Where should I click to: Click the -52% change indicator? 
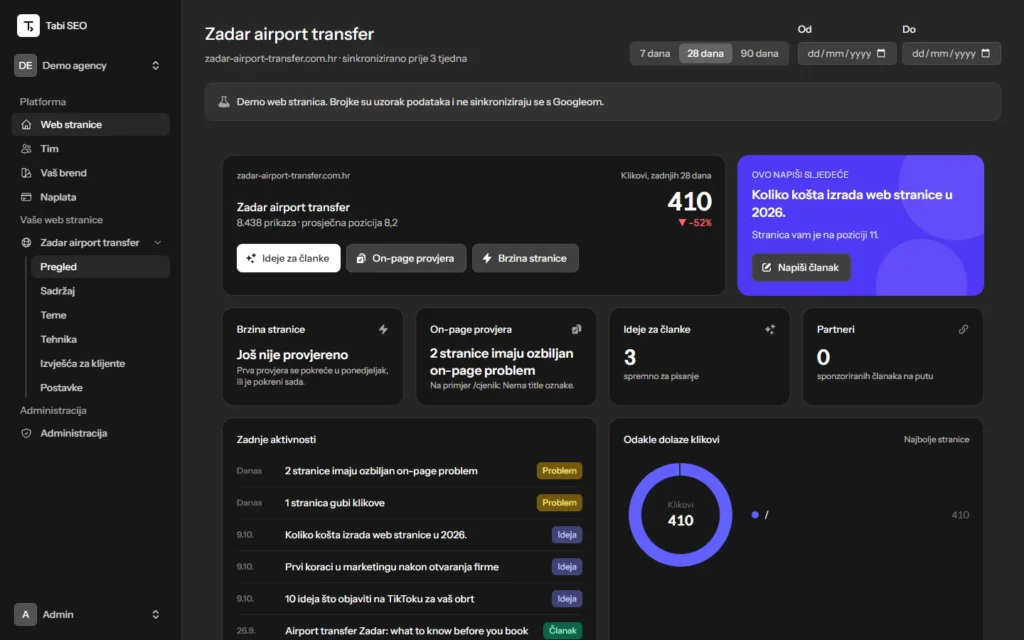(x=695, y=223)
